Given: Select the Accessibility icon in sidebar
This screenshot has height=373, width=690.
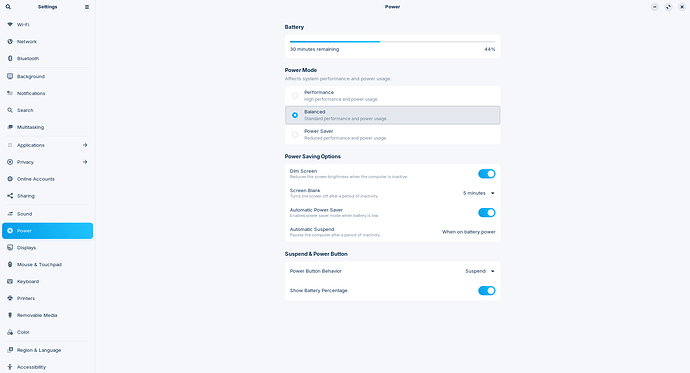Looking at the screenshot, I should pos(10,367).
